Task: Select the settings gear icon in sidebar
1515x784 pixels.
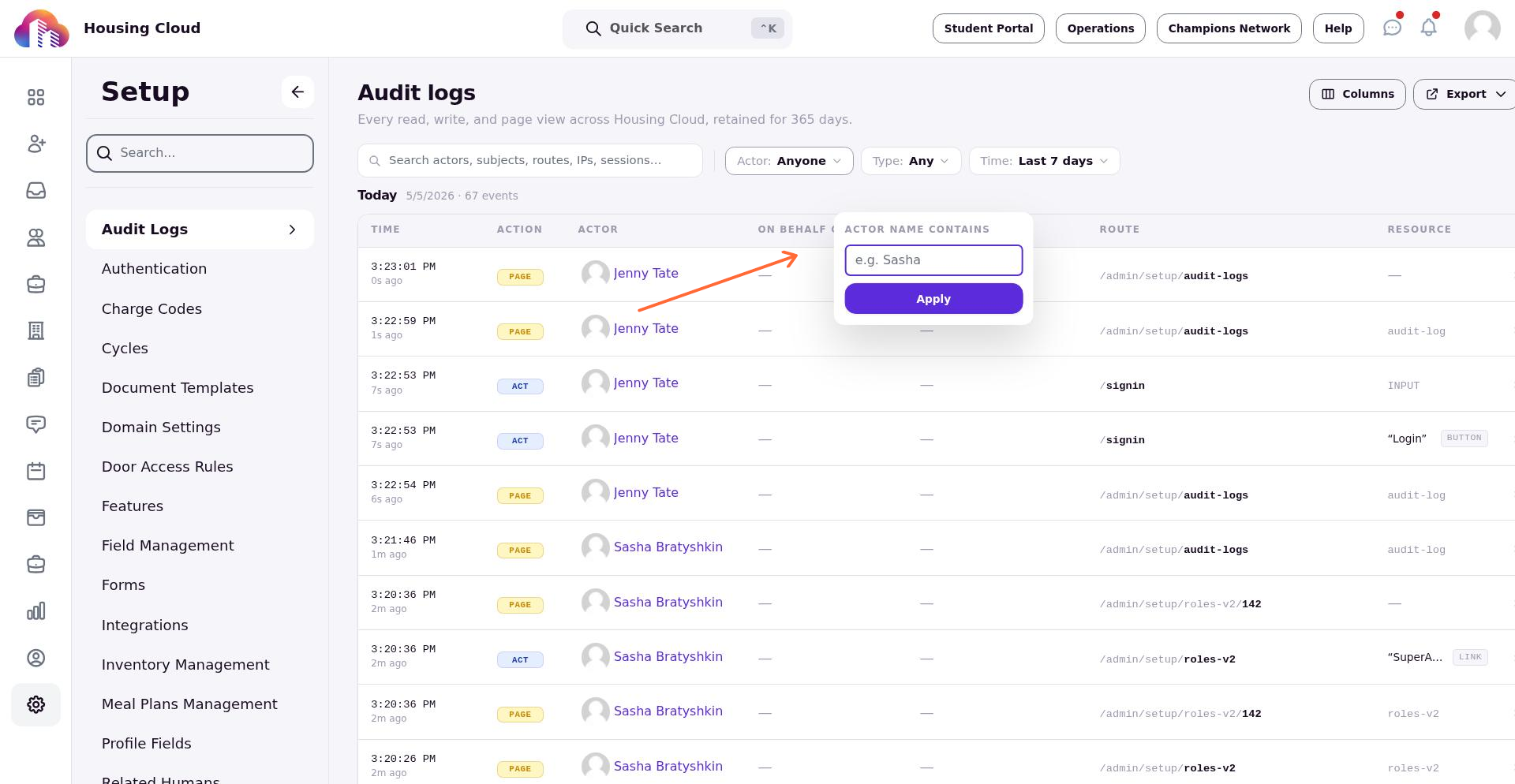Action: point(36,704)
